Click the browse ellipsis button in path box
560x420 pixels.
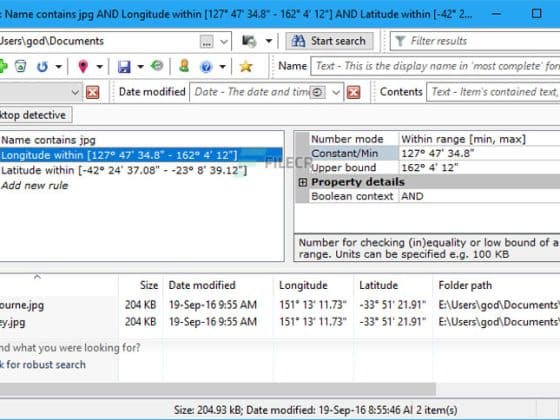pos(207,41)
